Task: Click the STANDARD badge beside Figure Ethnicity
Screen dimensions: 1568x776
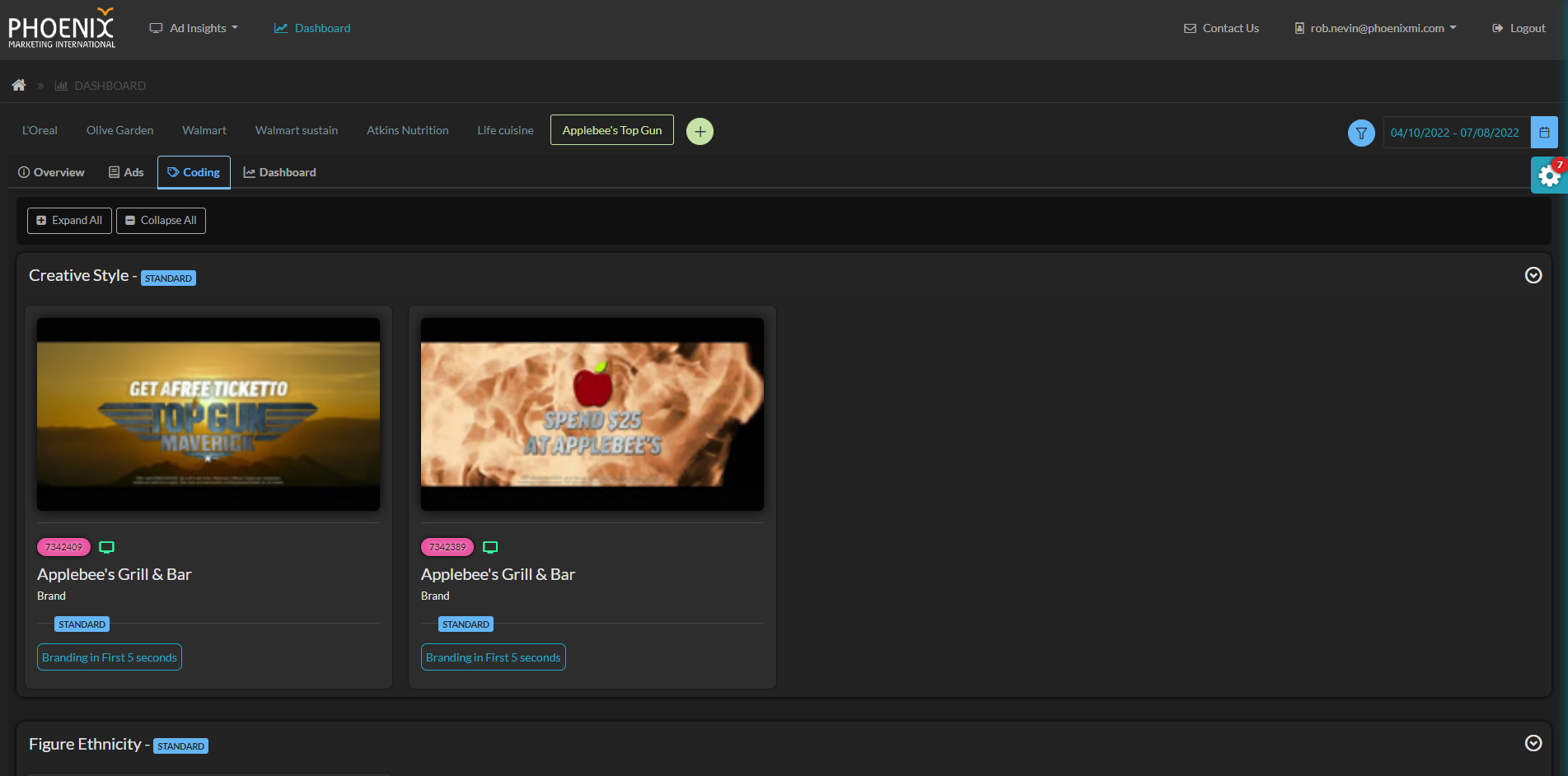Action: 180,746
